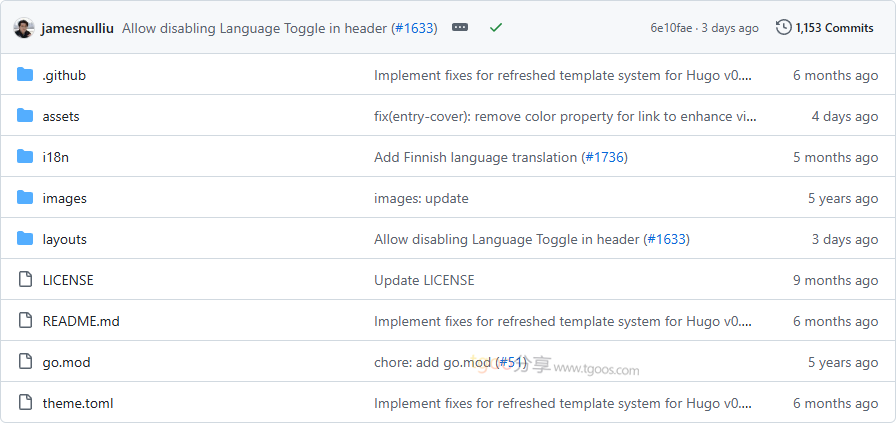
Task: Open the 'images: update' commit message
Action: [421, 198]
